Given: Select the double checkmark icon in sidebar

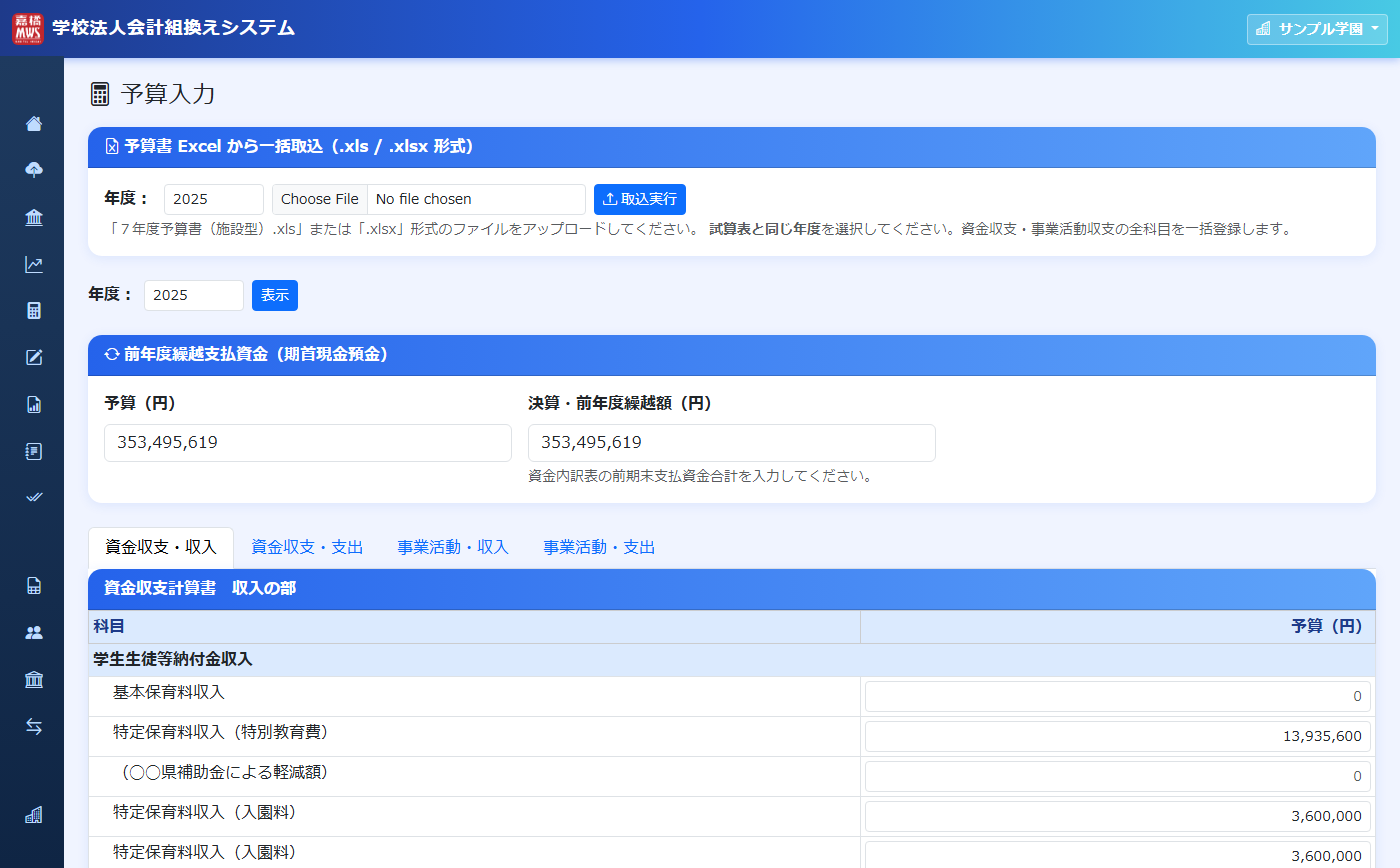Looking at the screenshot, I should pos(34,497).
